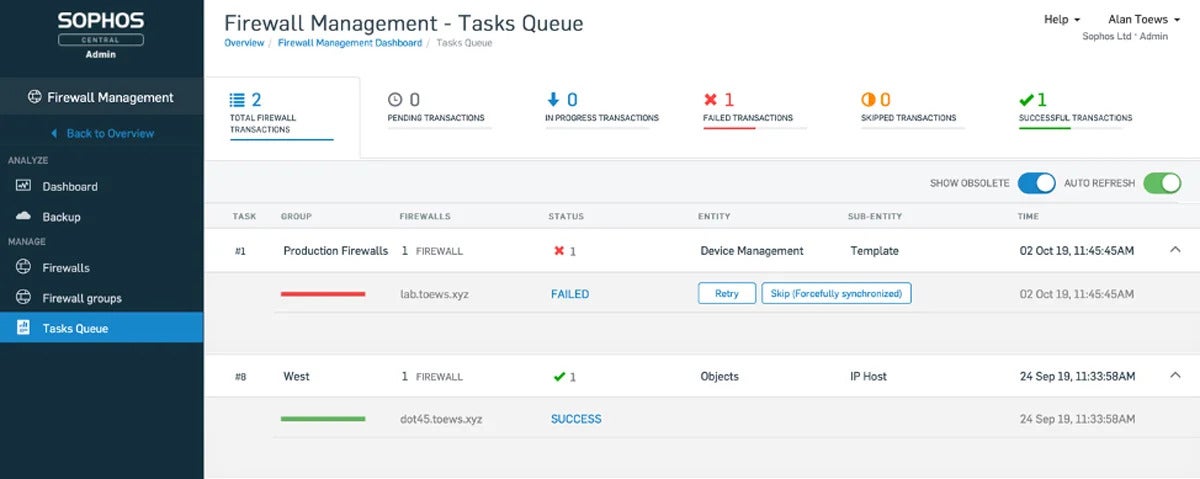Retry the failed lab.toews.xyz task
The image size is (1200, 479).
tap(726, 294)
